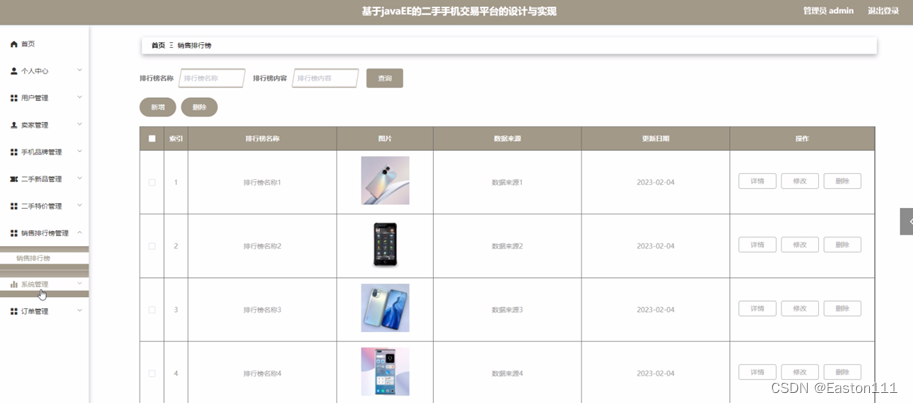Viewport: 913px width, 403px height.
Task: Check the checkbox for row 3
Action: click(x=152, y=310)
